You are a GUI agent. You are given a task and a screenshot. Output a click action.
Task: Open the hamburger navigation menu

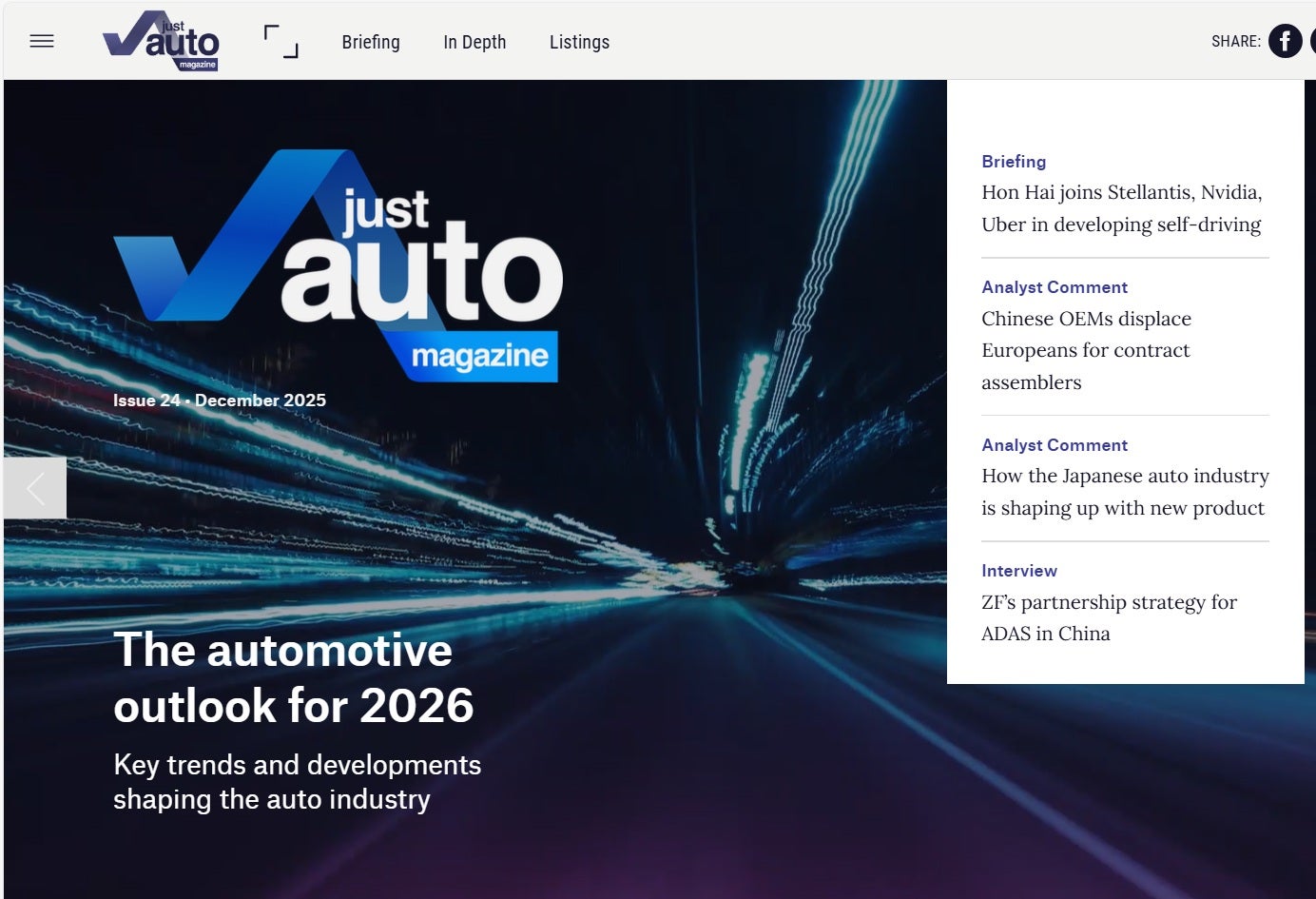tap(42, 41)
